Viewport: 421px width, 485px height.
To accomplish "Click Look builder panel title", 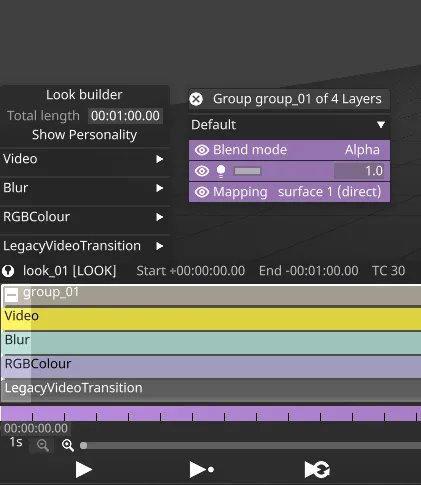I will point(84,95).
